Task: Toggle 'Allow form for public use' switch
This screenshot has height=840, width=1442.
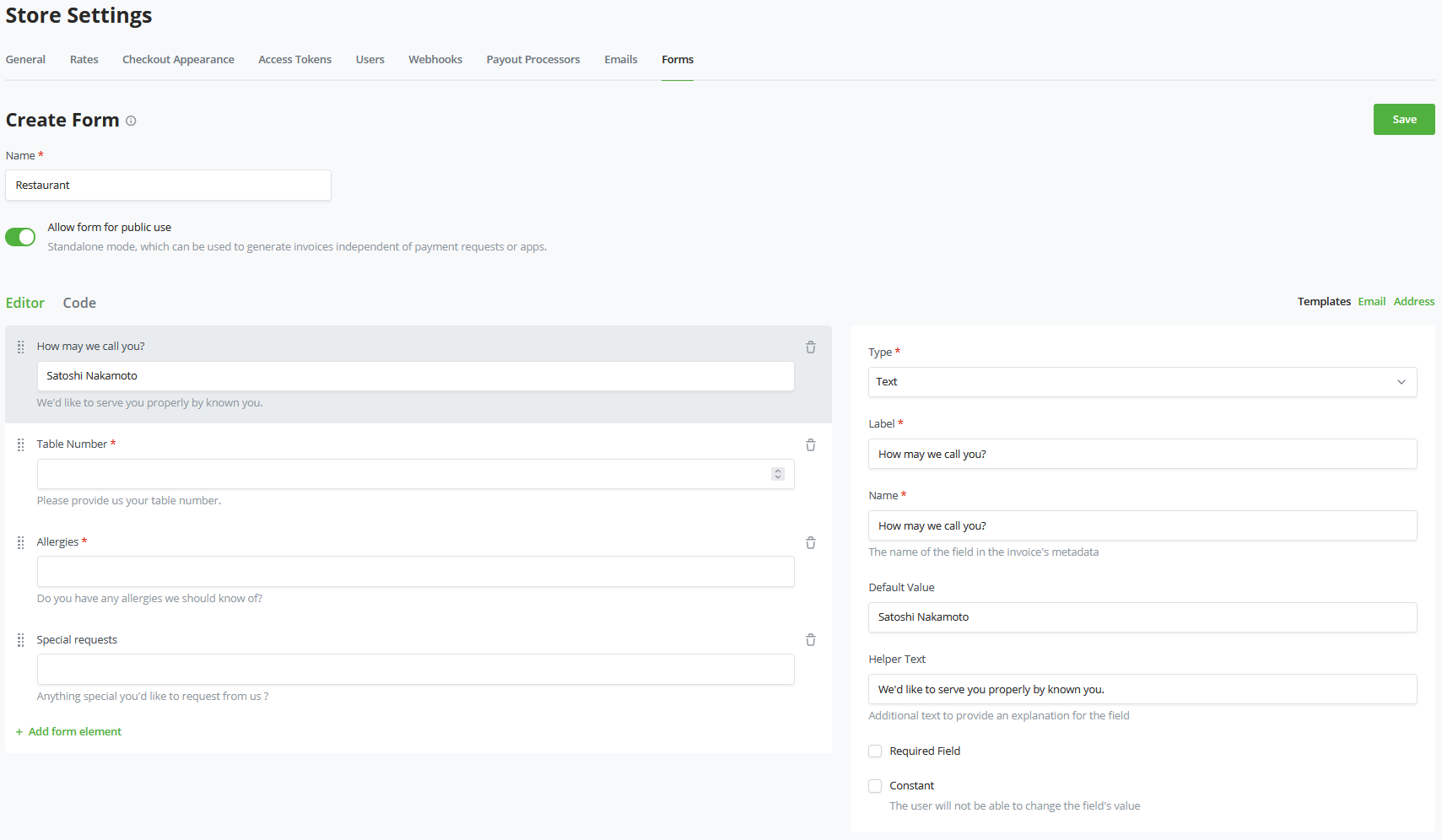Action: 20,237
